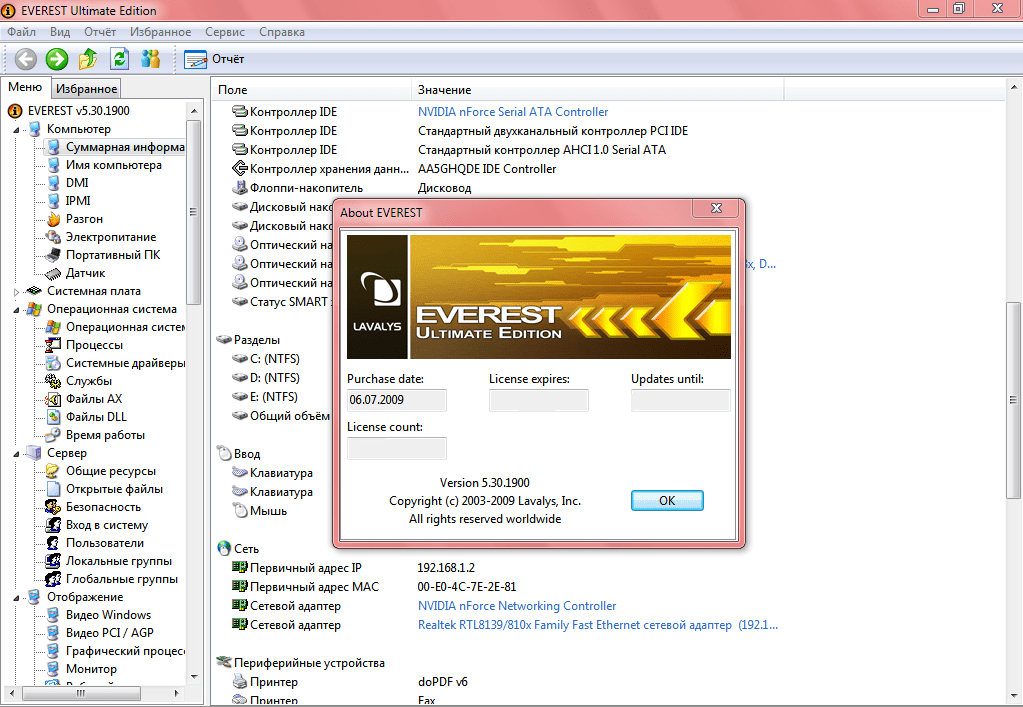Select the C: (NTFS) partition row
The image size is (1023, 707).
point(266,359)
